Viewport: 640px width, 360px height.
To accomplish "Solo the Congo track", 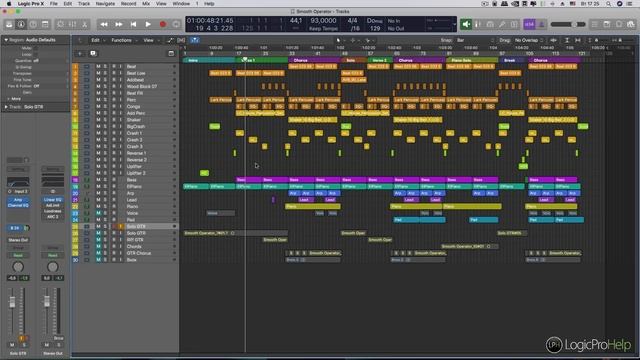I will coord(105,107).
